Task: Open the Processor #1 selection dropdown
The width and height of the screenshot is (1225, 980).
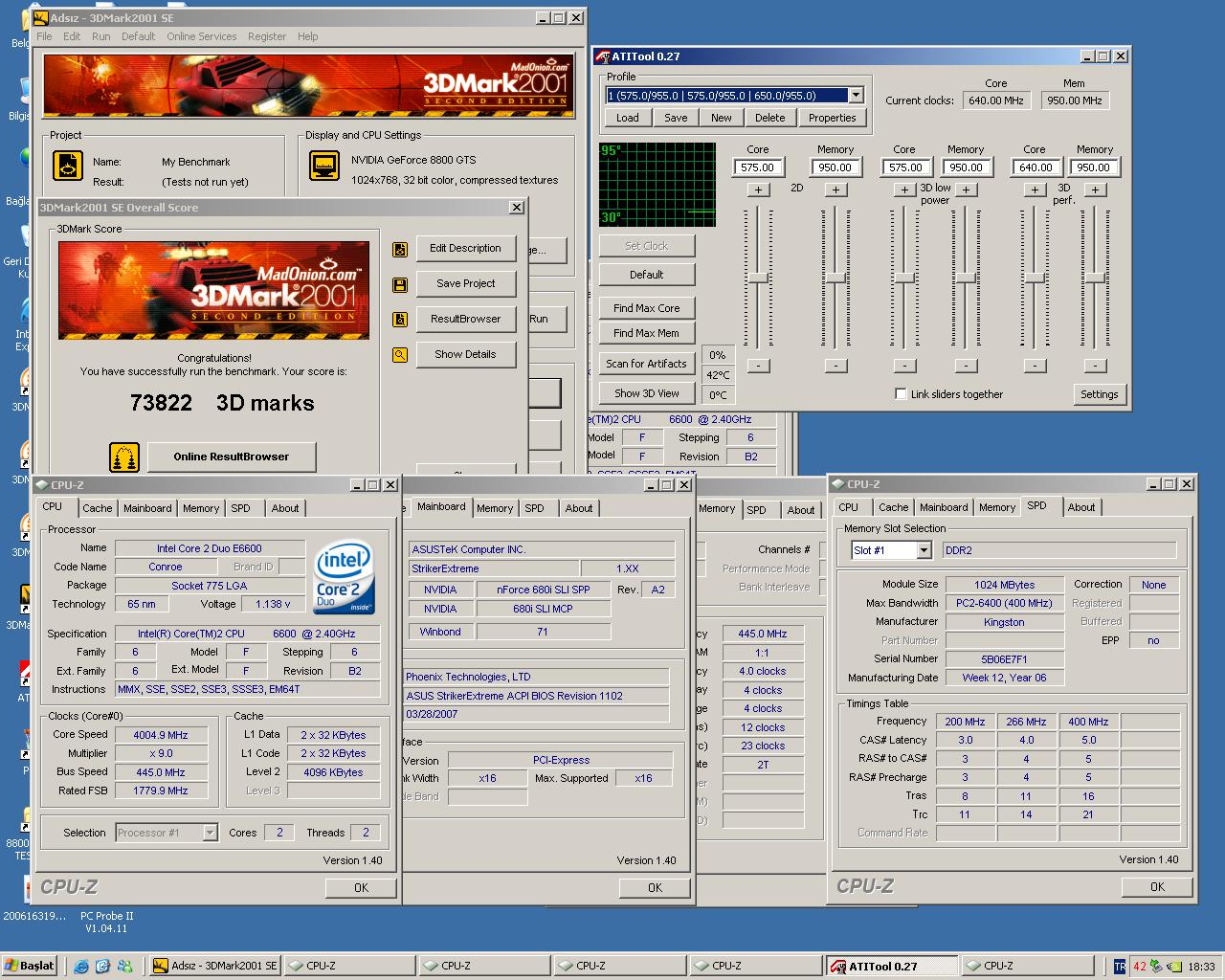Action: click(x=210, y=833)
